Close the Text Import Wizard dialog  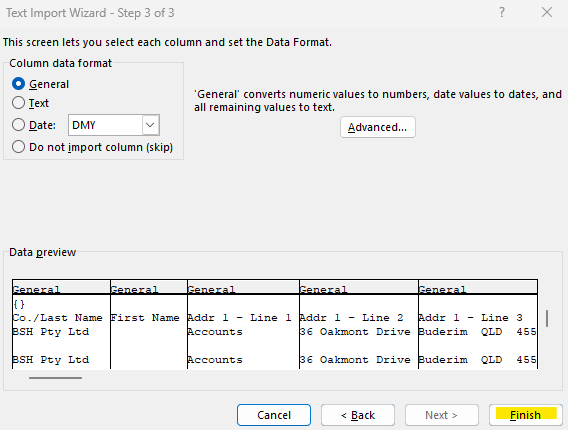547,13
